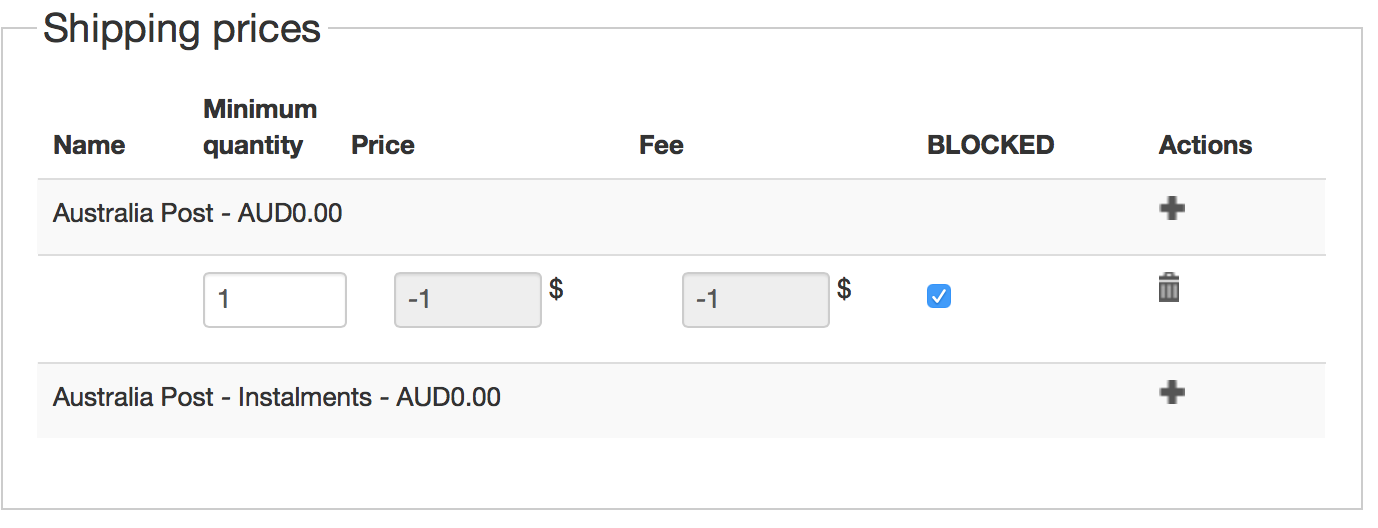Click the Minimum quantity column header
The height and width of the screenshot is (528, 1378).
pyautogui.click(x=258, y=127)
